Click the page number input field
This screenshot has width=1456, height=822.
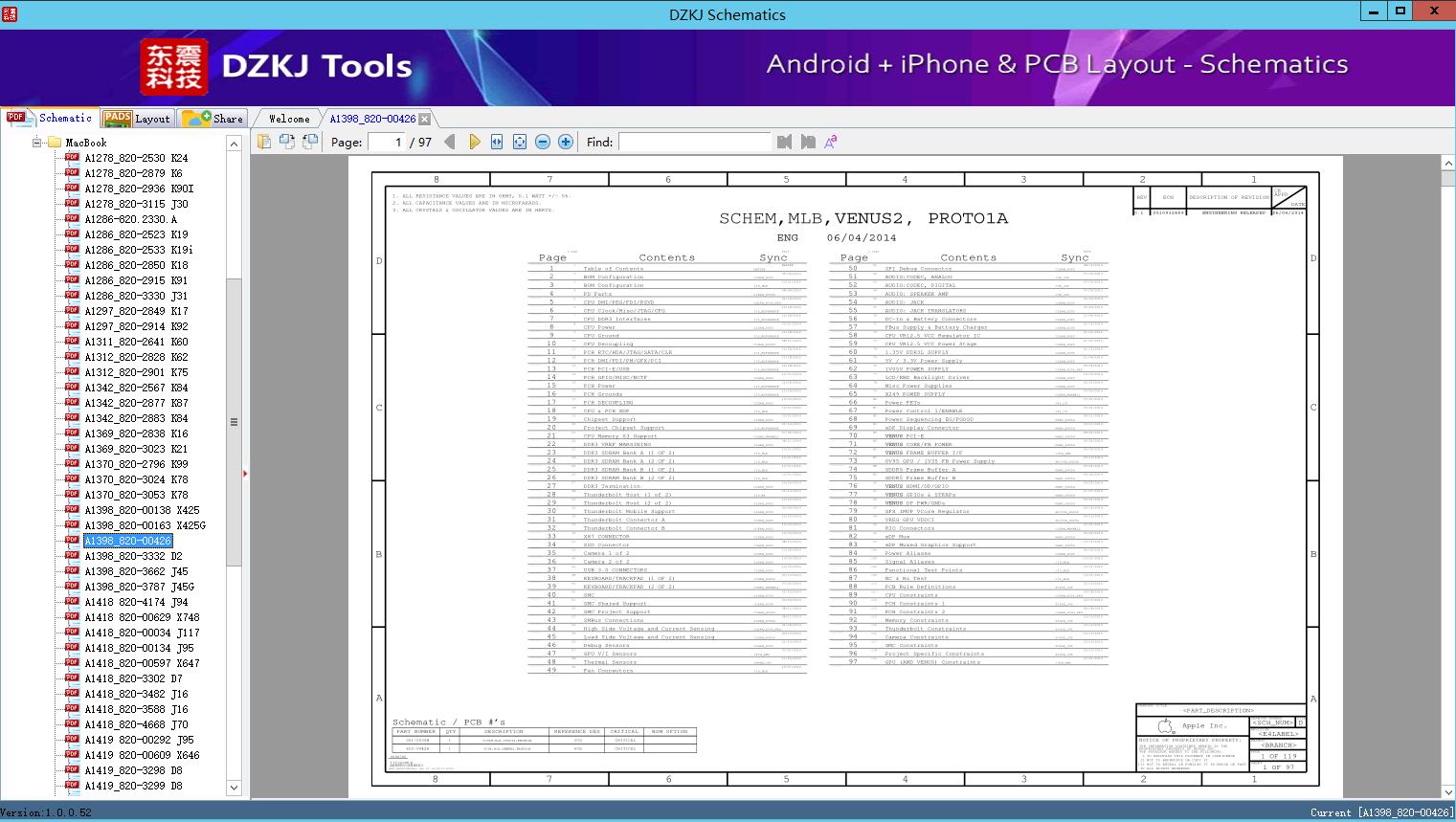point(386,142)
